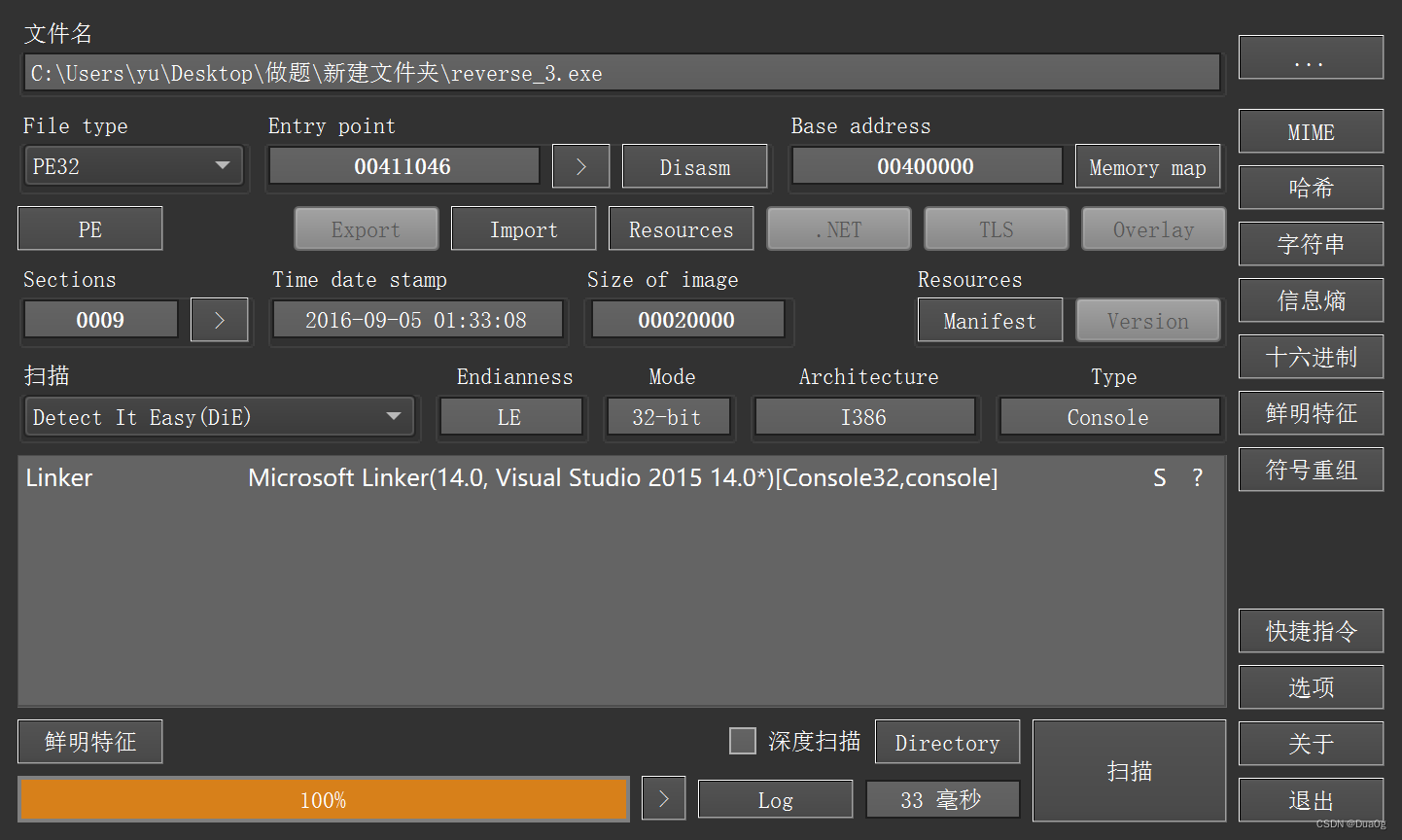Open the PE structure viewer
The height and width of the screenshot is (840, 1402).
[x=89, y=228]
